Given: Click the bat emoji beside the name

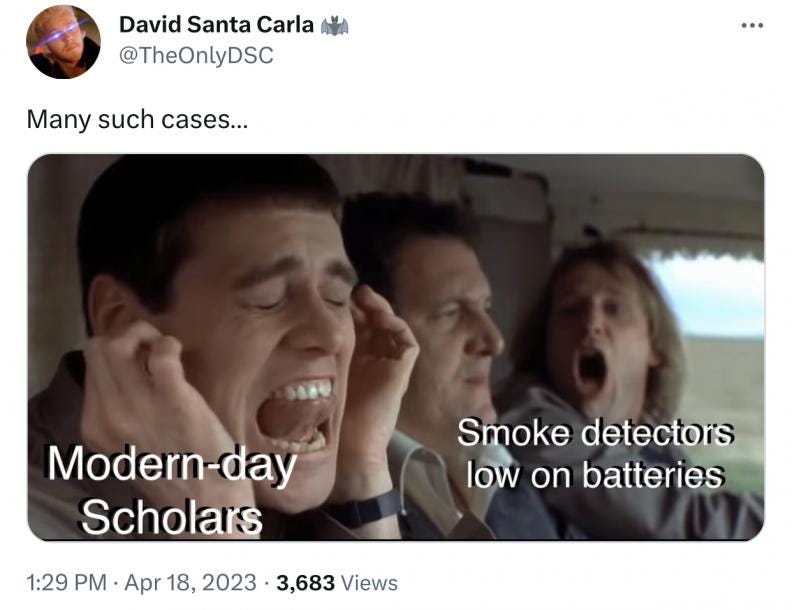Looking at the screenshot, I should [334, 25].
